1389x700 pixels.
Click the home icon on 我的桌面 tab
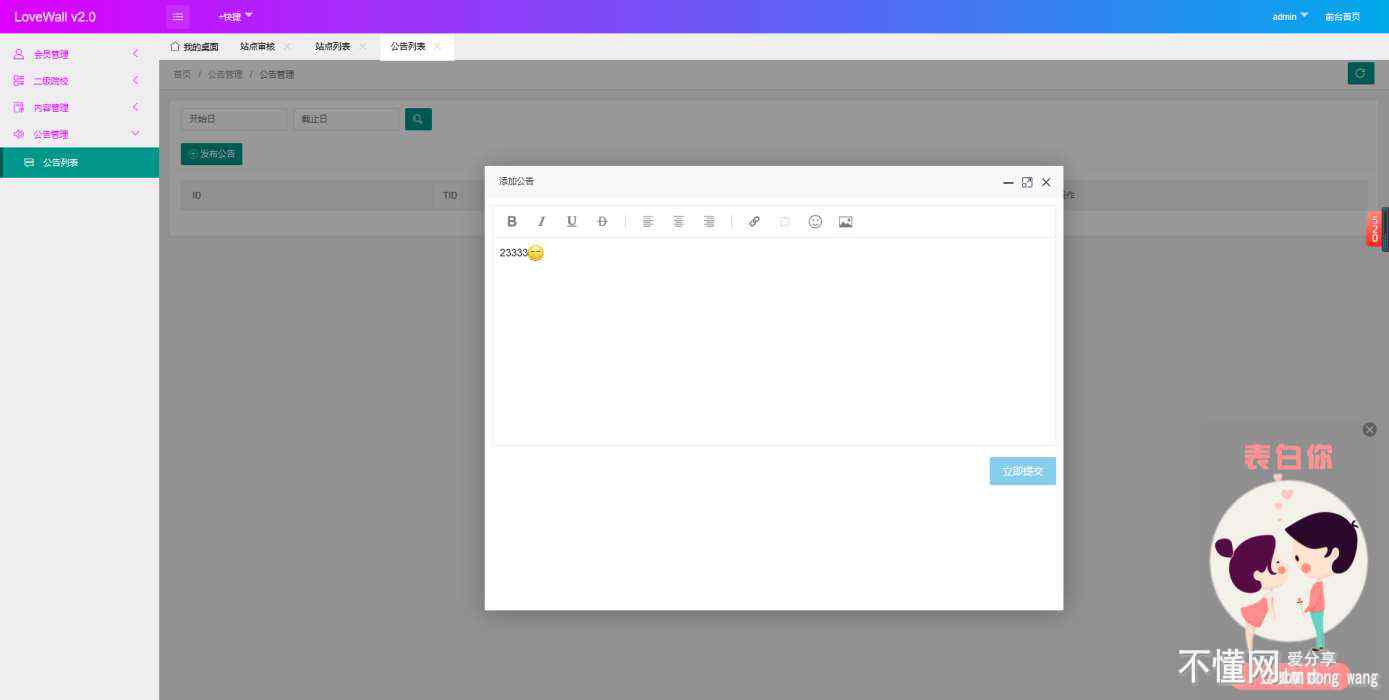pyautogui.click(x=175, y=46)
